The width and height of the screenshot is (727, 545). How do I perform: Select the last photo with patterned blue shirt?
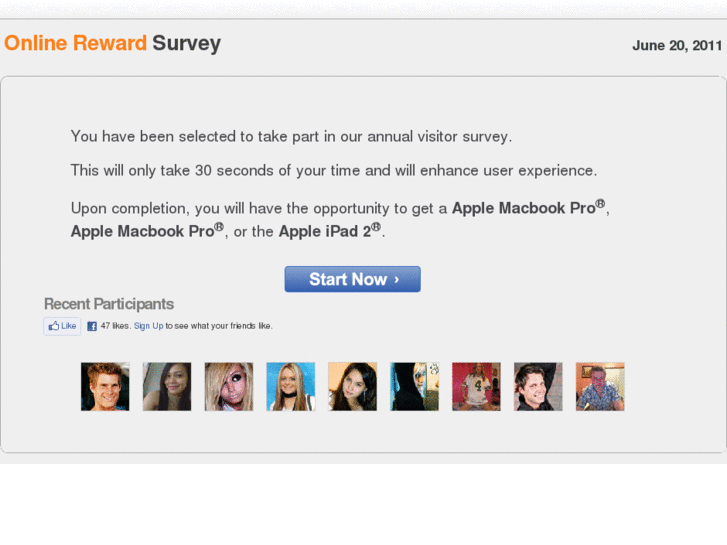(x=600, y=387)
